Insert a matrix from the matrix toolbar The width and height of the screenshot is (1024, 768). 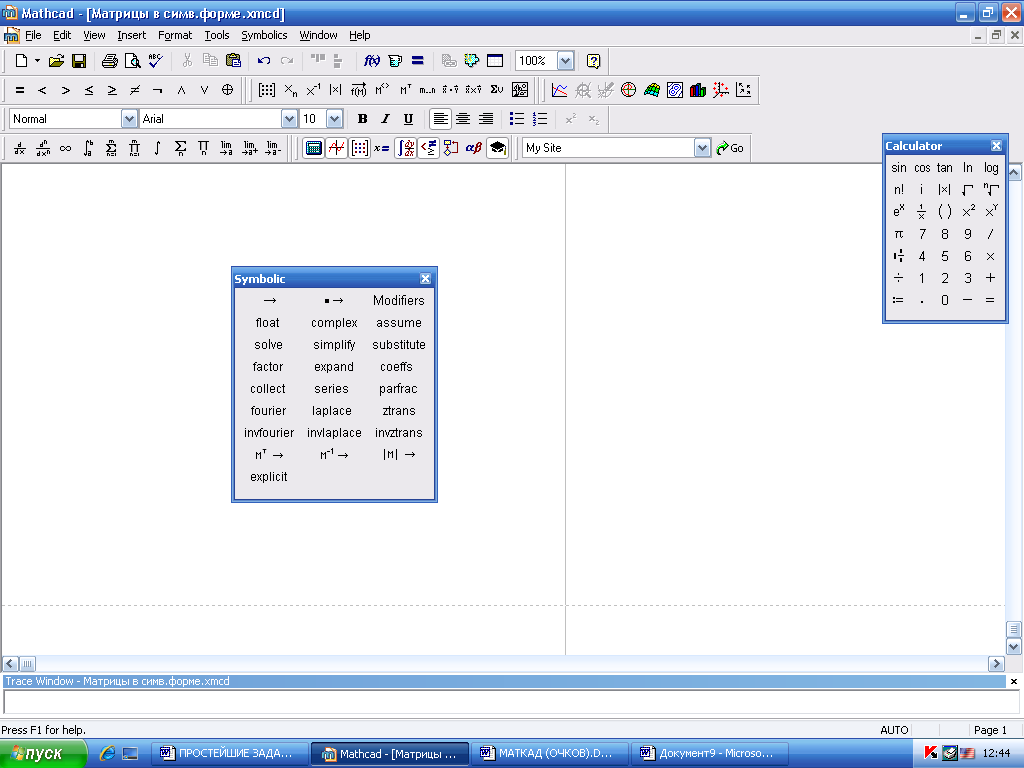[266, 90]
